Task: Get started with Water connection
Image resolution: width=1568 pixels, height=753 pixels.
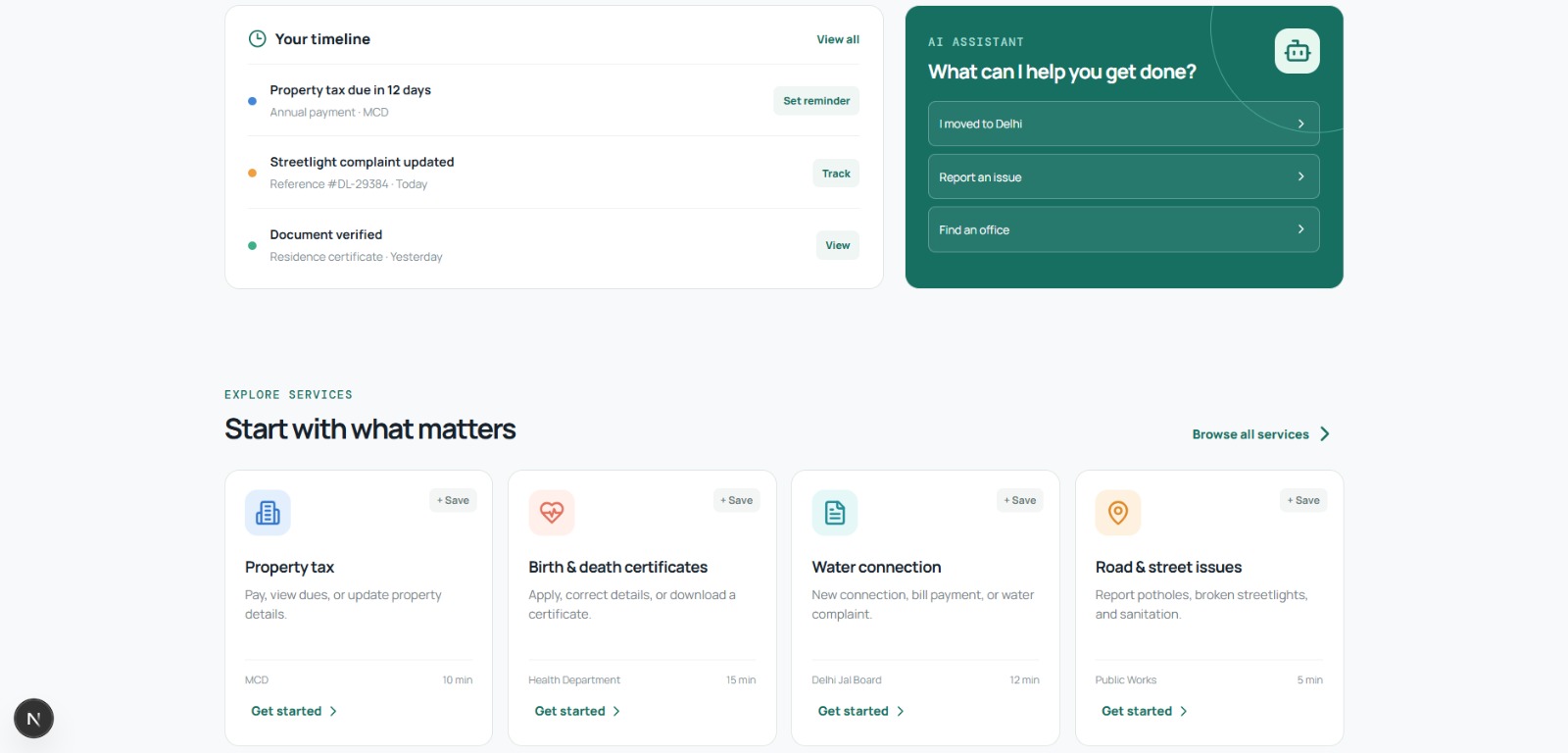Action: (861, 712)
